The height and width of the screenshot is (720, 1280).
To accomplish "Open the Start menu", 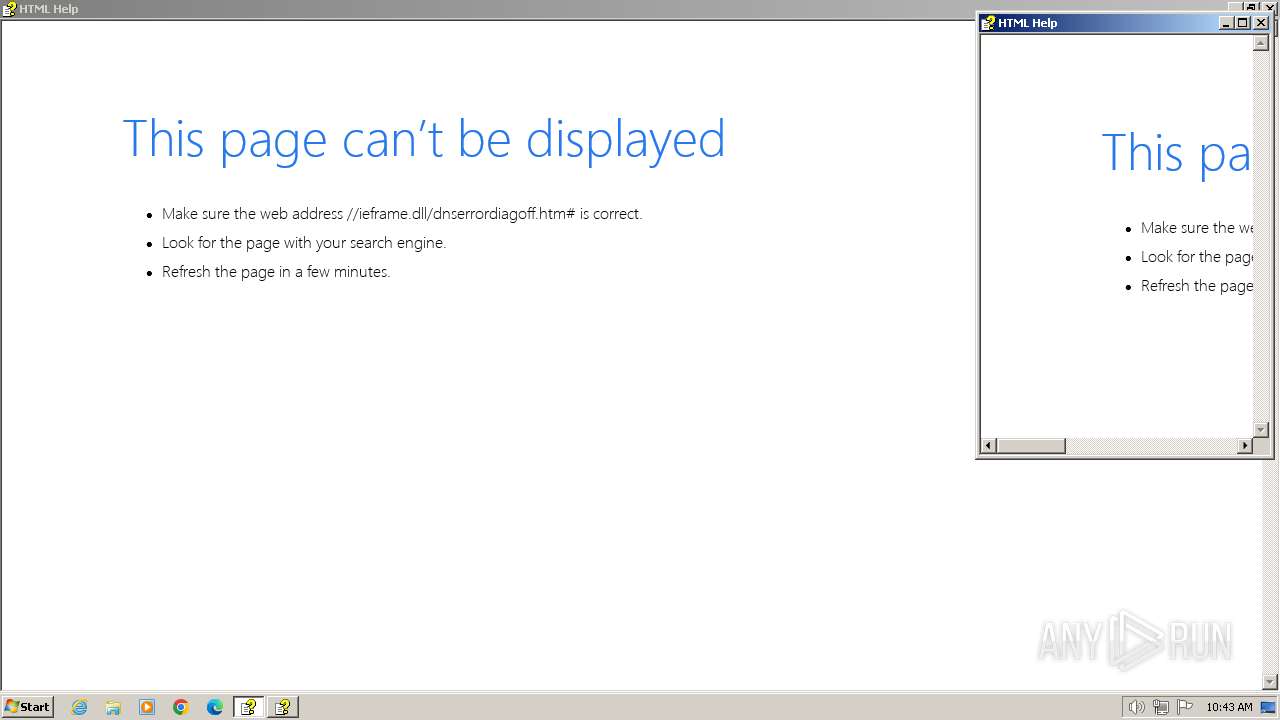I will click(27, 707).
